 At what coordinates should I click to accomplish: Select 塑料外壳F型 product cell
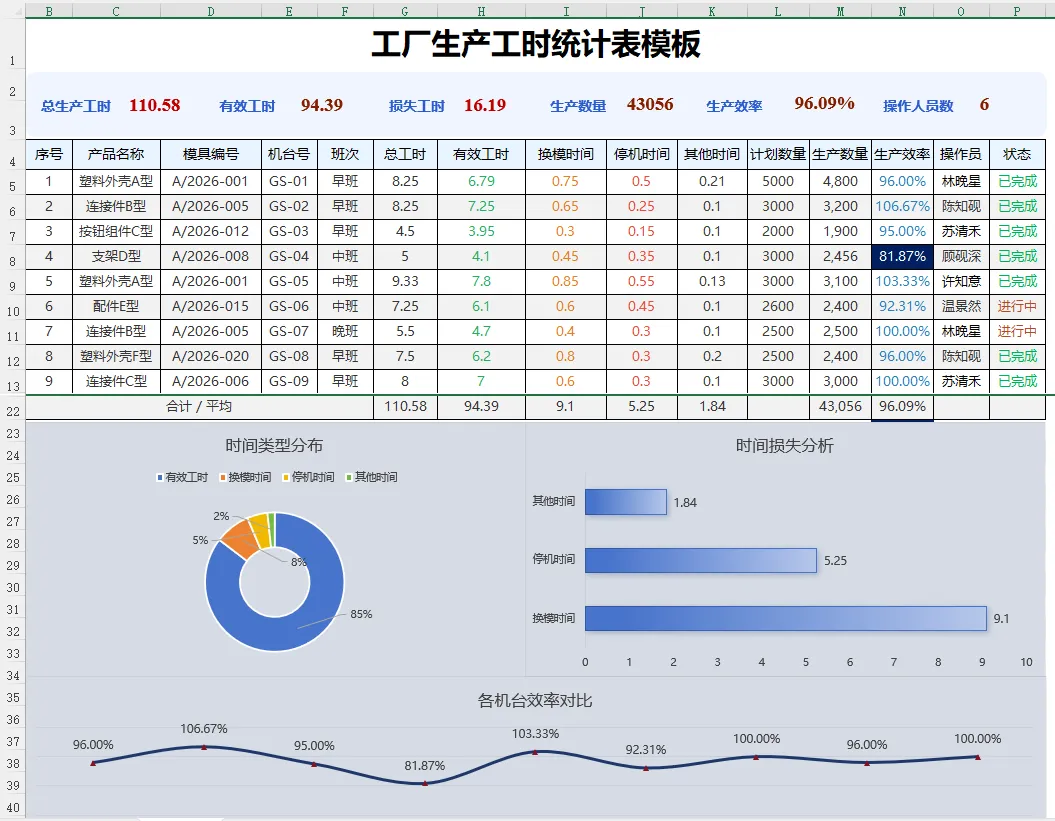coord(116,356)
